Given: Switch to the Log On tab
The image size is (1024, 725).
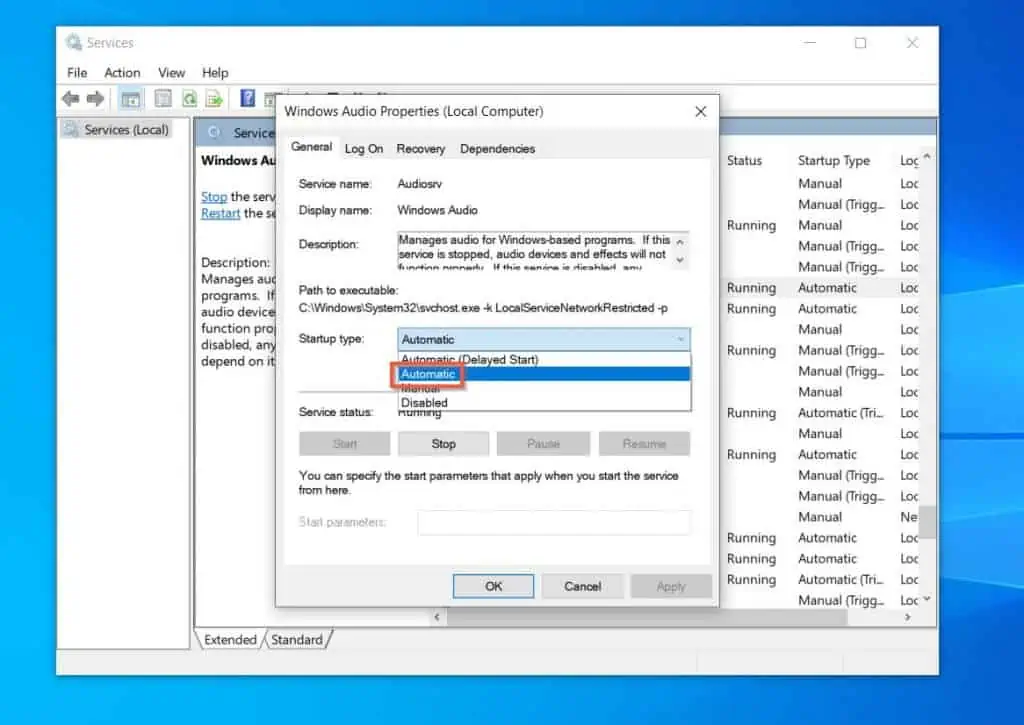Looking at the screenshot, I should [364, 149].
